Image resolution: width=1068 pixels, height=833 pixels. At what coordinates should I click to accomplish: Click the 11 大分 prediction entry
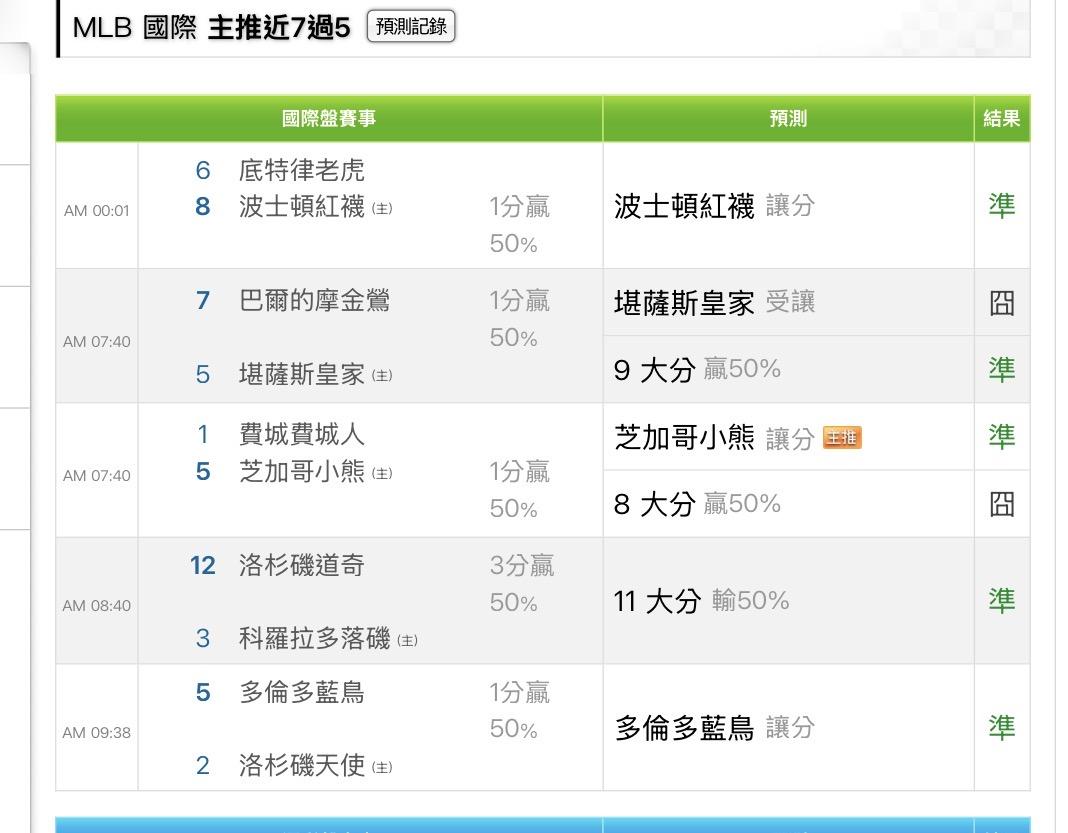coord(701,600)
